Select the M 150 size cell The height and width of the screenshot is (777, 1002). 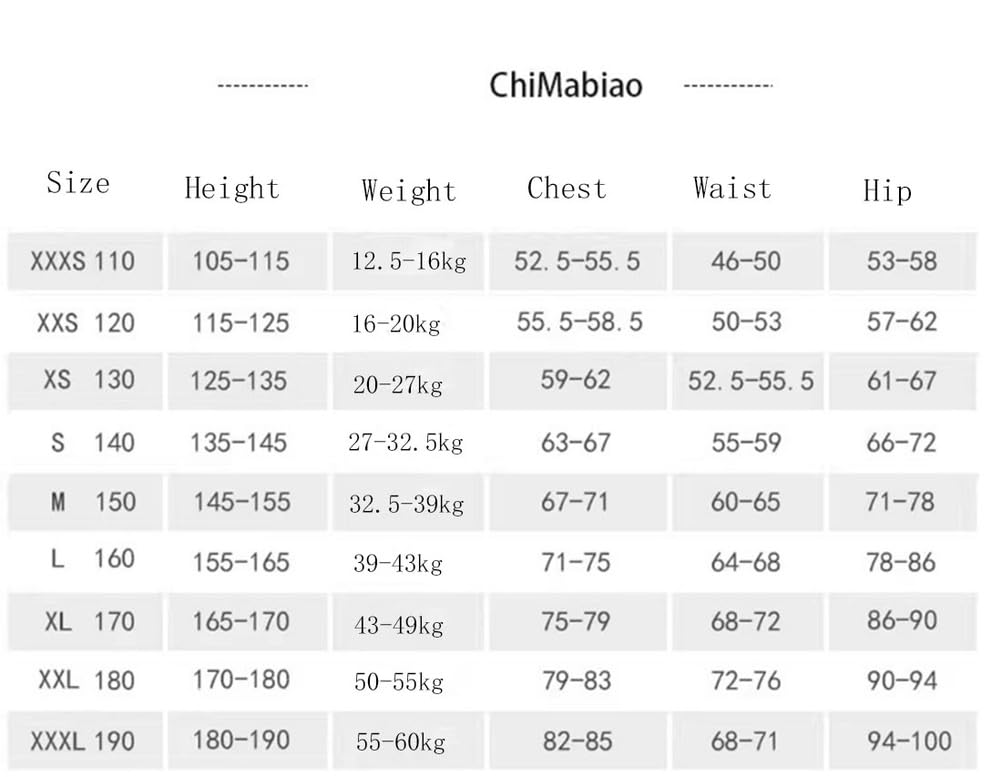93,502
